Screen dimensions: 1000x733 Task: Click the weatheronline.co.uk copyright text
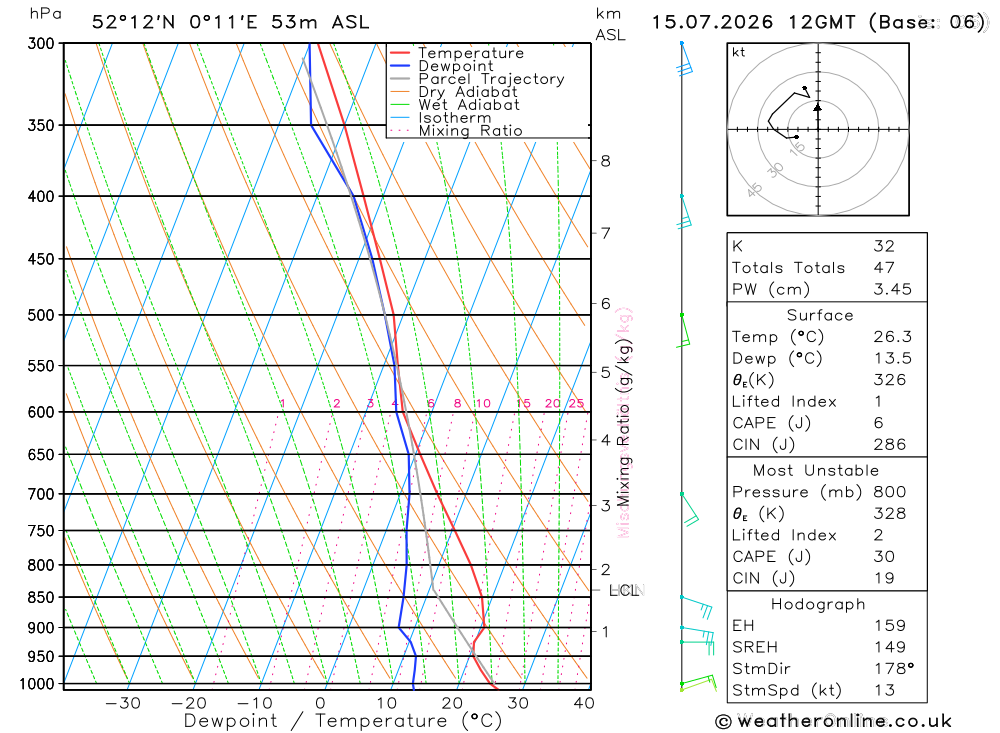click(834, 722)
